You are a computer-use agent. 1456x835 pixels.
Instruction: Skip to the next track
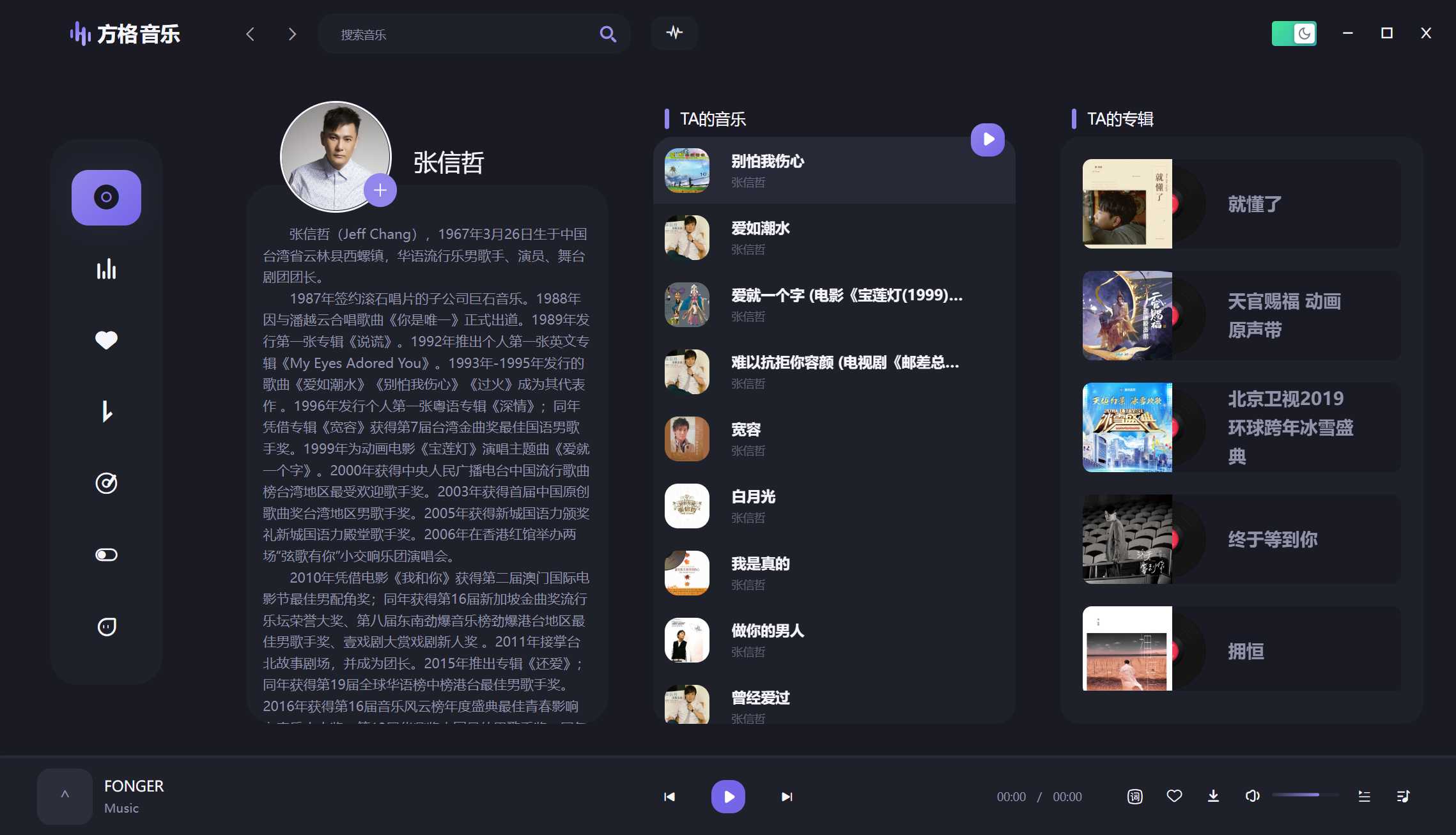pyautogui.click(x=787, y=797)
